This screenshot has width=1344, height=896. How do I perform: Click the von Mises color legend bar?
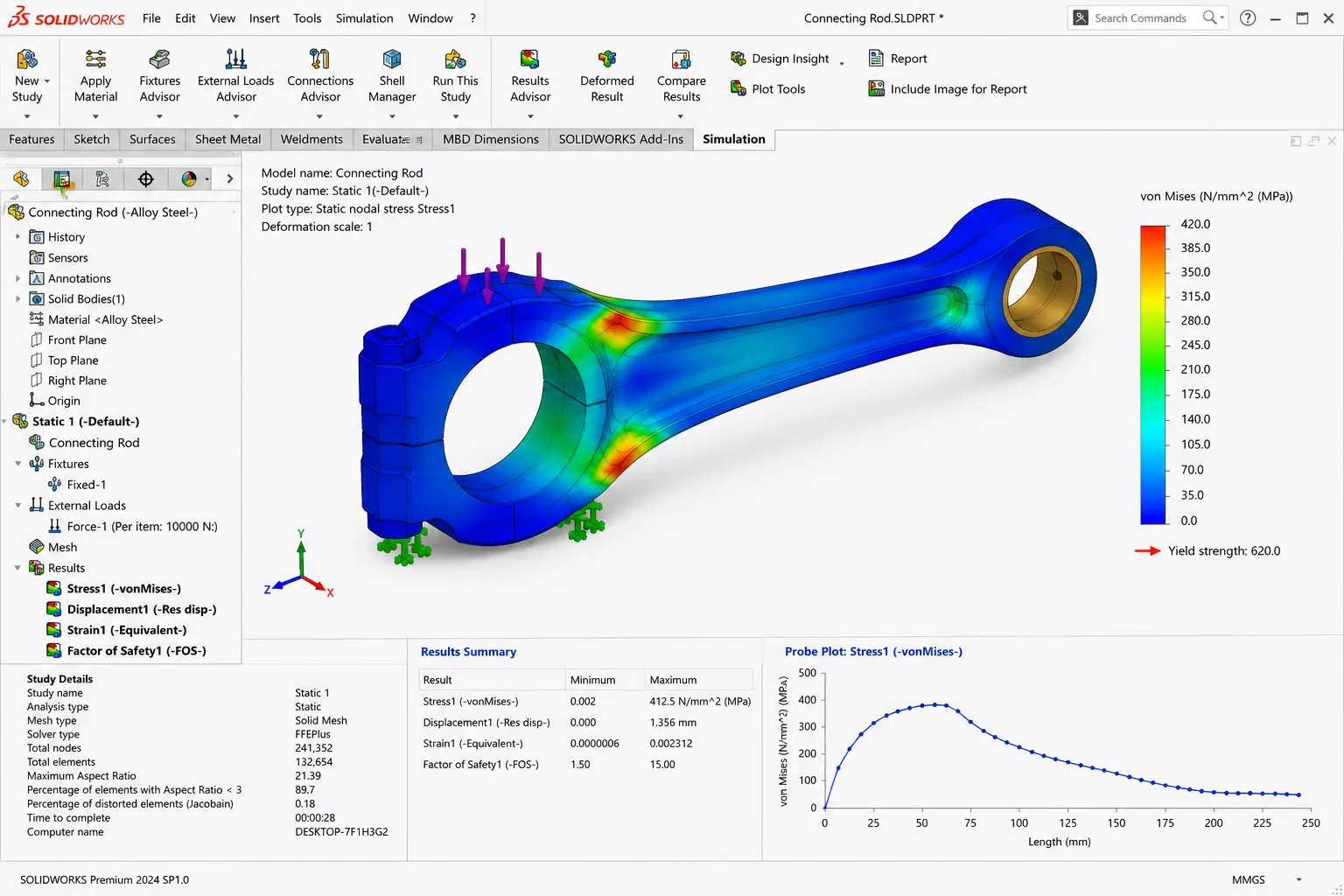pyautogui.click(x=1153, y=374)
